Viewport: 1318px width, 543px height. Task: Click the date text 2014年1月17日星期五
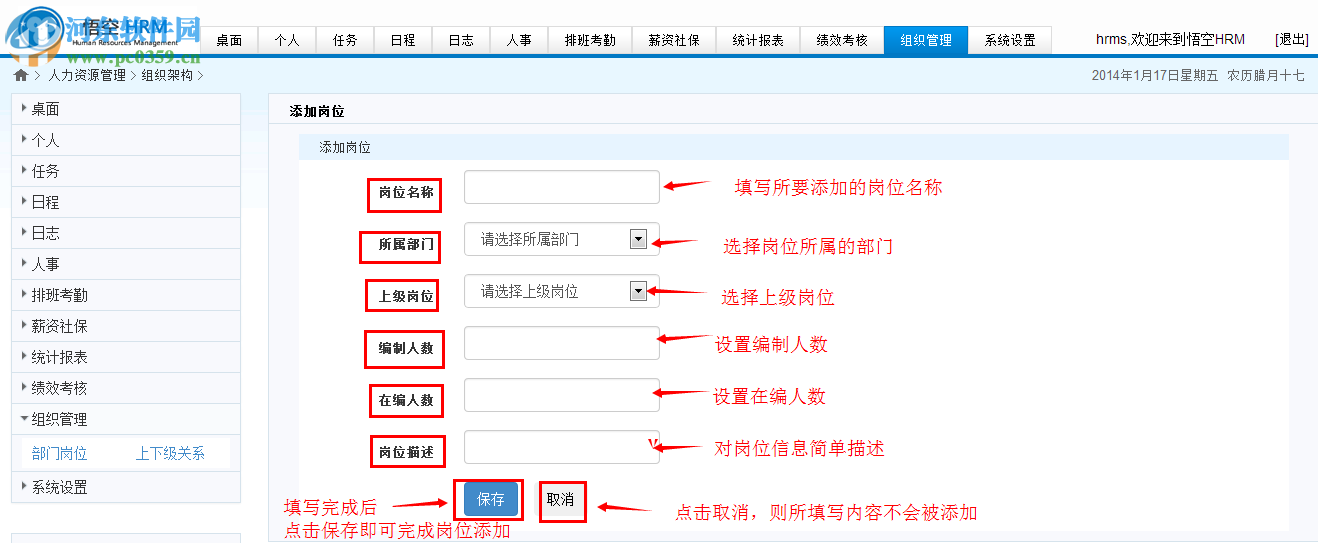coord(1155,75)
